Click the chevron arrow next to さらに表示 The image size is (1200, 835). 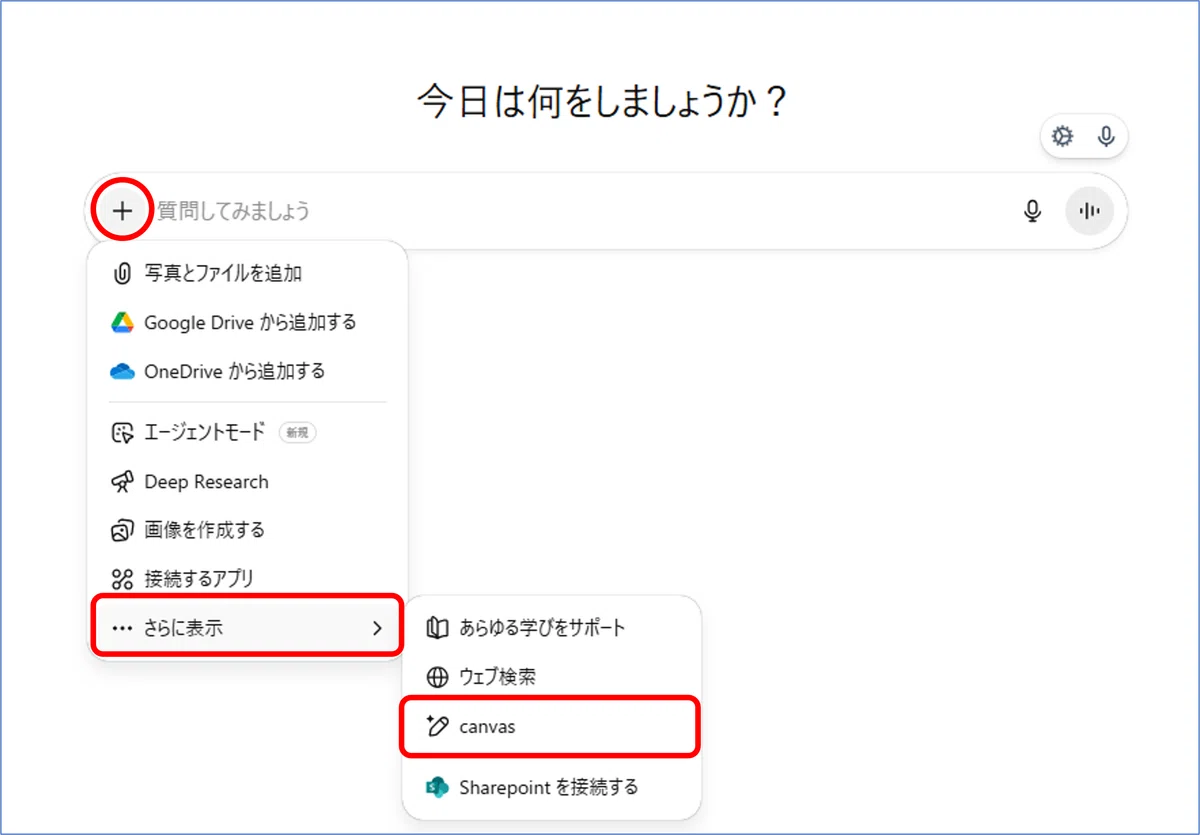(377, 628)
